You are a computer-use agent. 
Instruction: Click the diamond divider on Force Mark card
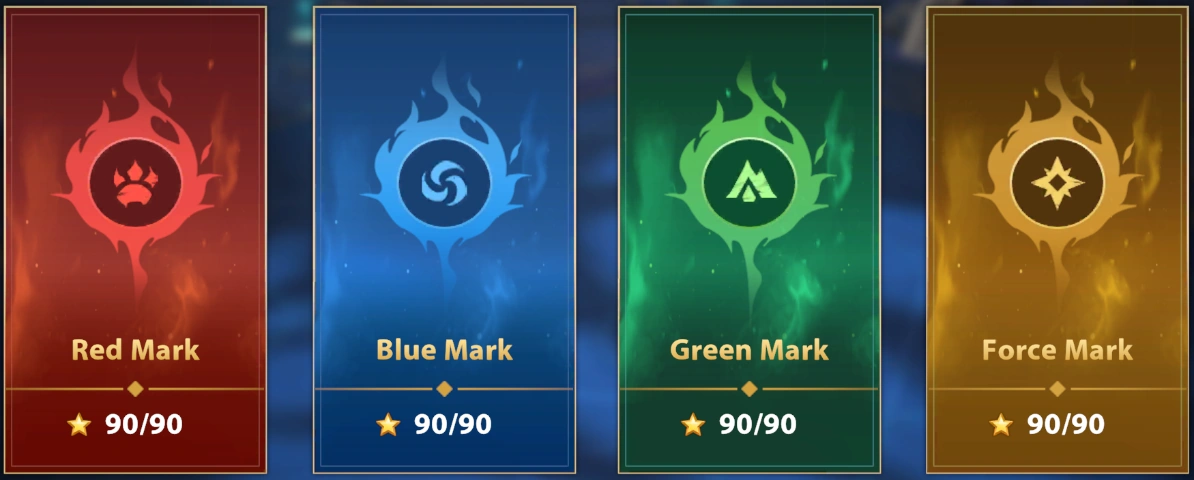(x=1057, y=389)
